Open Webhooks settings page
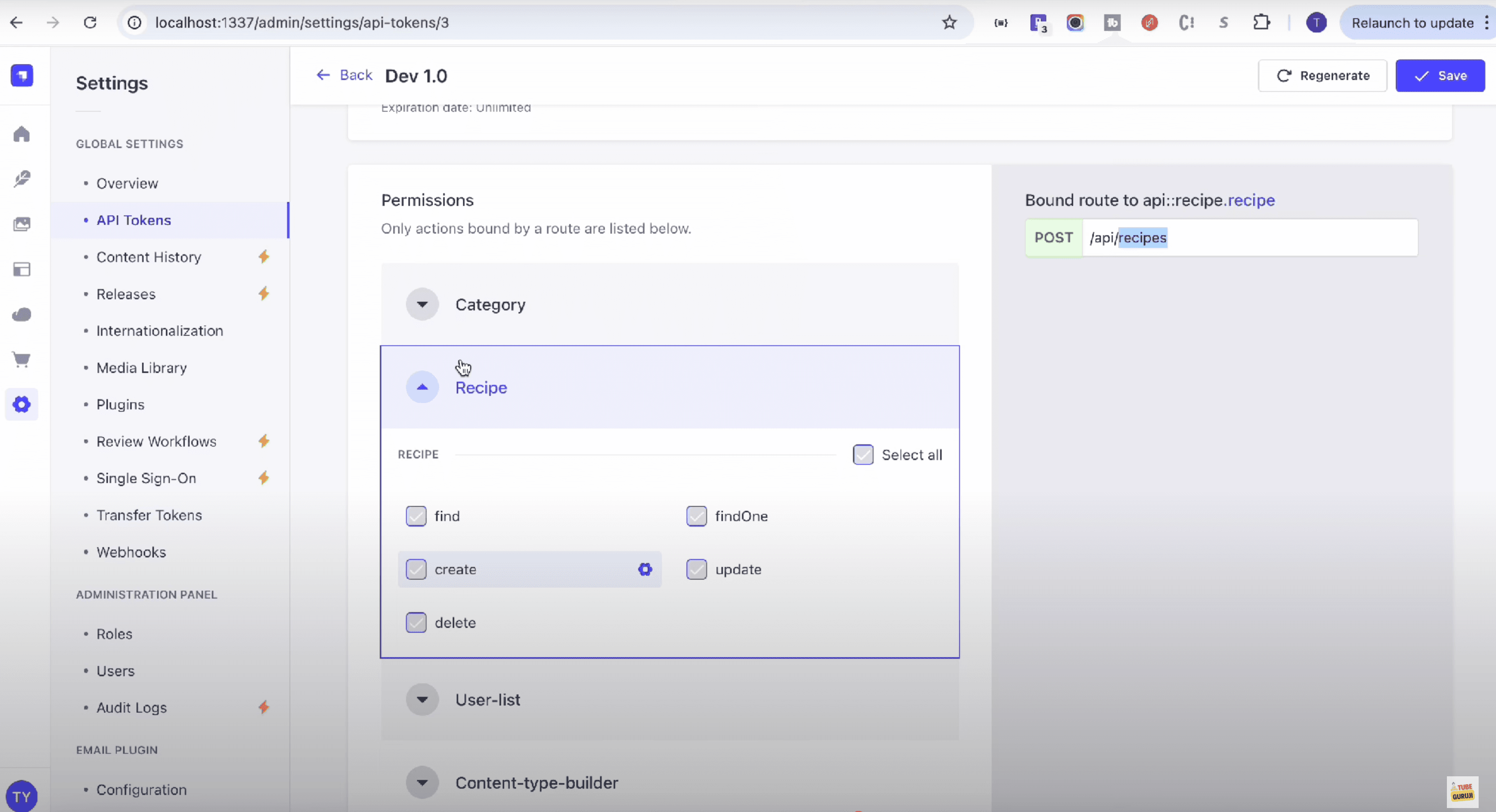Viewport: 1496px width, 812px height. pos(131,551)
